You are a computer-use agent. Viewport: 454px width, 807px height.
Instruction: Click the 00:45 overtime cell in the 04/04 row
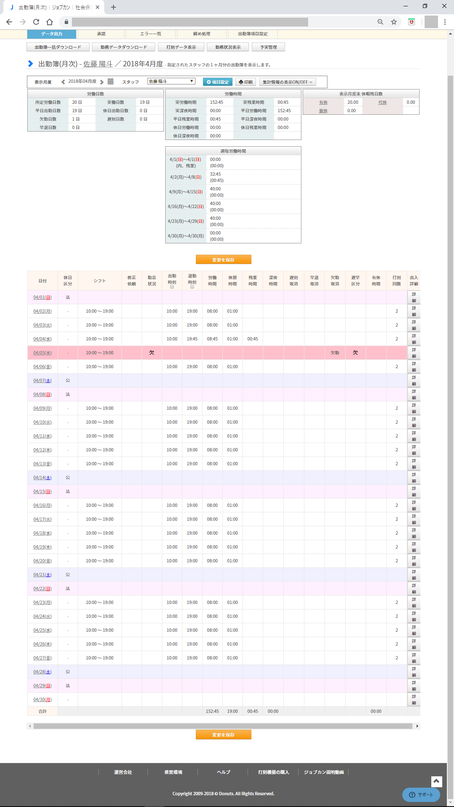click(252, 339)
